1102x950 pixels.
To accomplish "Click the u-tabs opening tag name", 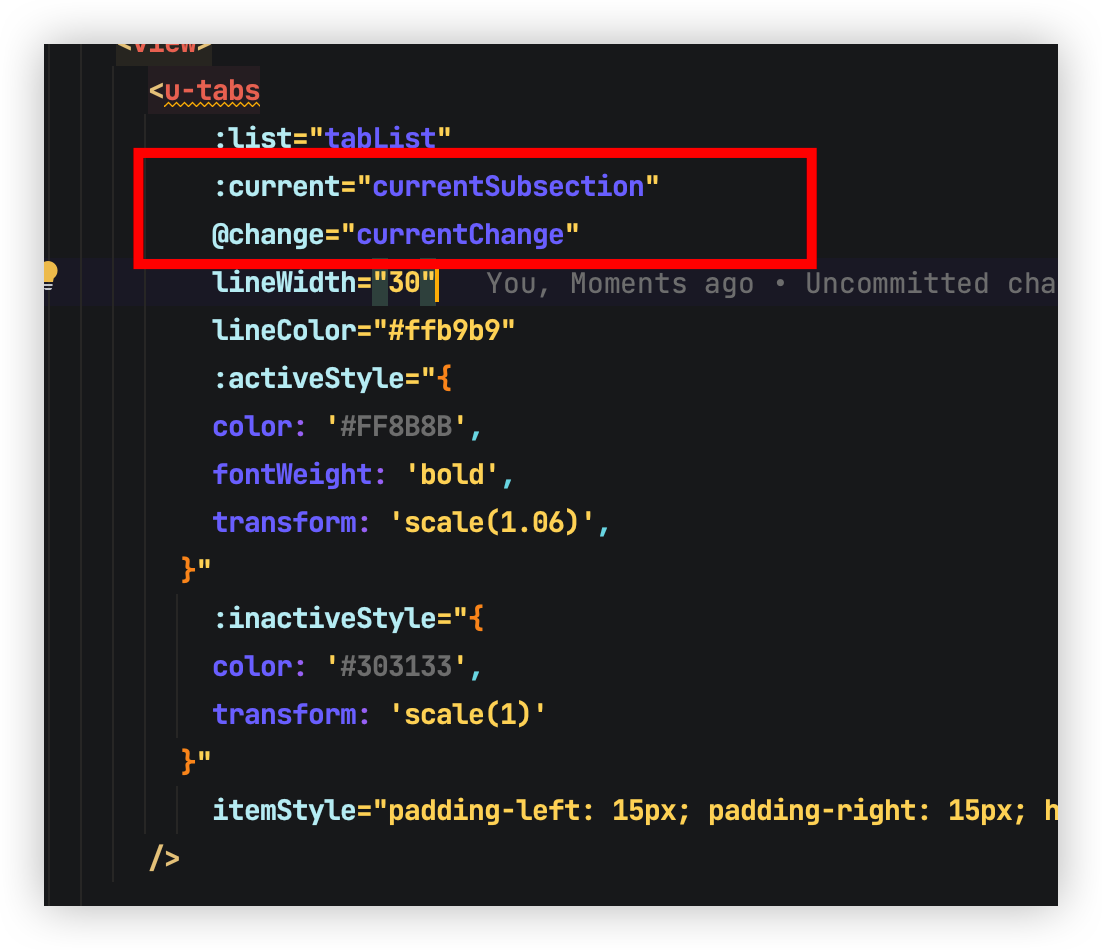I will (212, 91).
